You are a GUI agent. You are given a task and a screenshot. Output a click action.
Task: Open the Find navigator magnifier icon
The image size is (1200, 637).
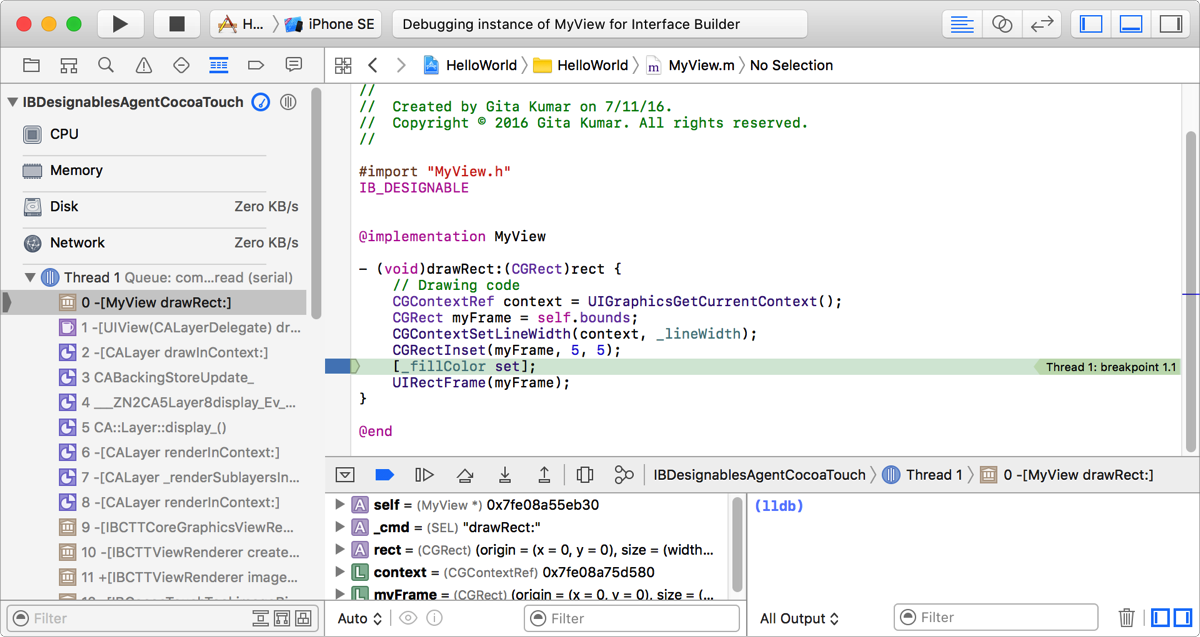[106, 66]
